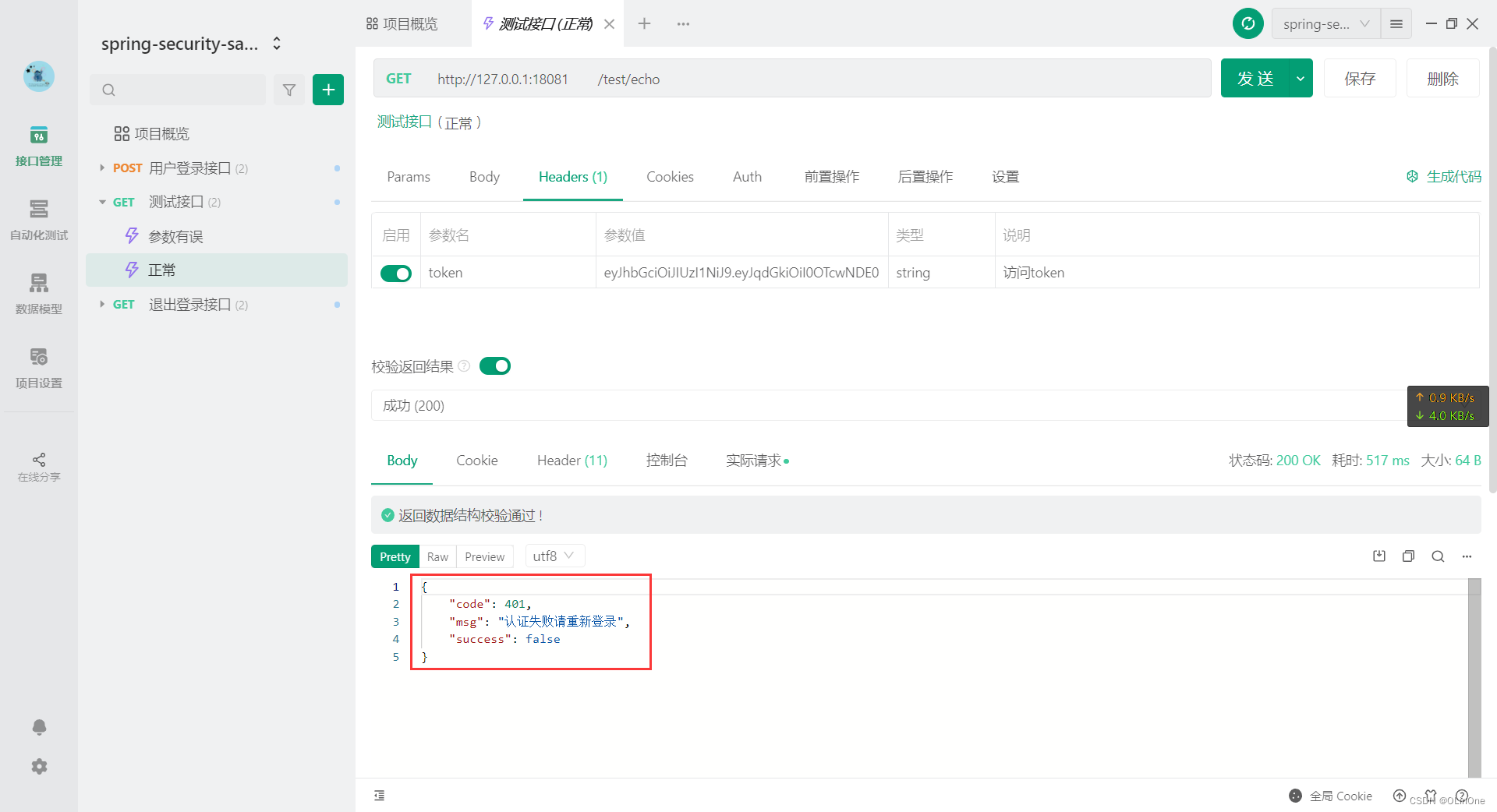Screen dimensions: 1497x812
Task: Open the notification bell
Action: (x=38, y=727)
